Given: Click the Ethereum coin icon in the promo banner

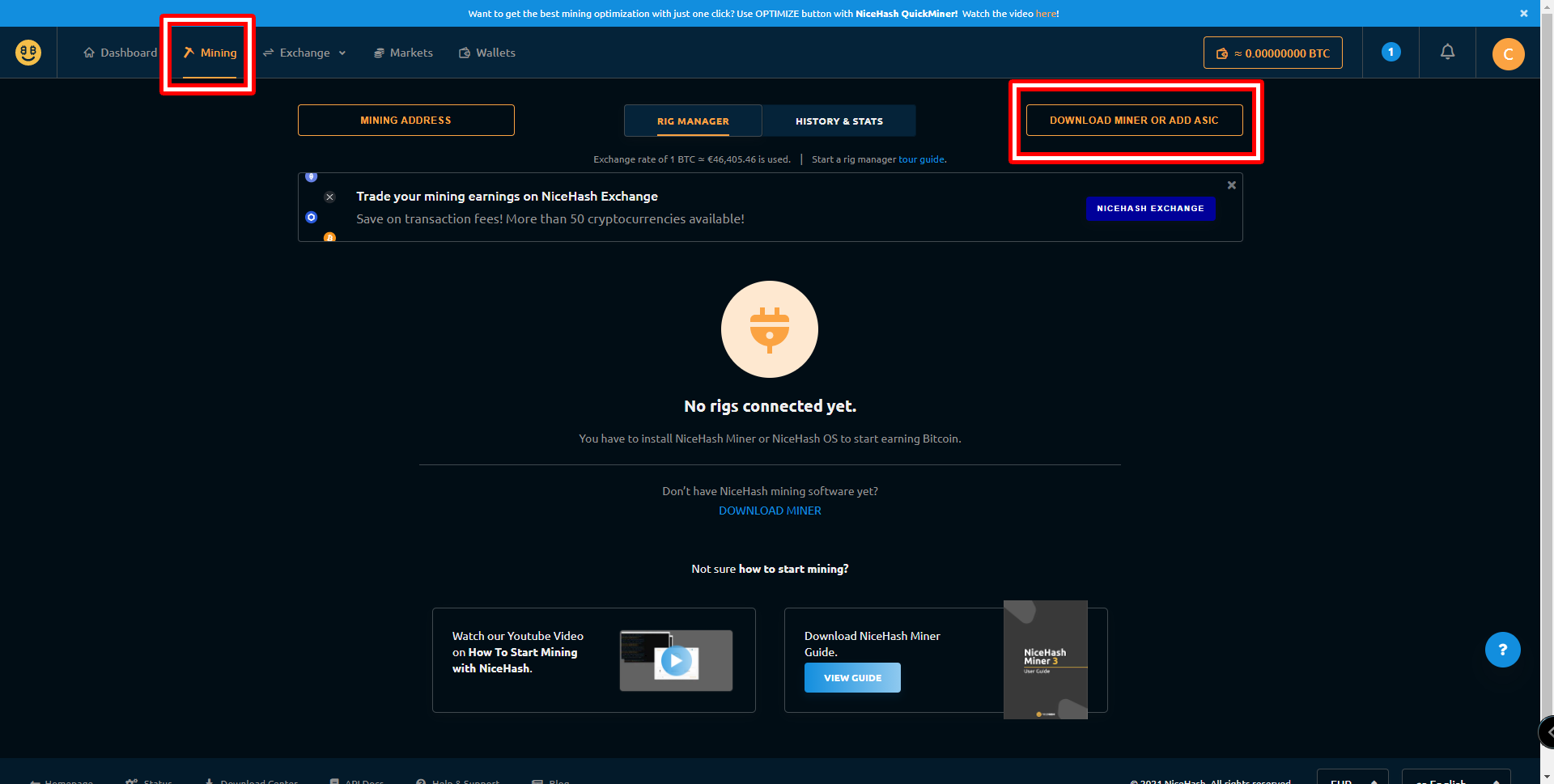Looking at the screenshot, I should click(x=312, y=177).
